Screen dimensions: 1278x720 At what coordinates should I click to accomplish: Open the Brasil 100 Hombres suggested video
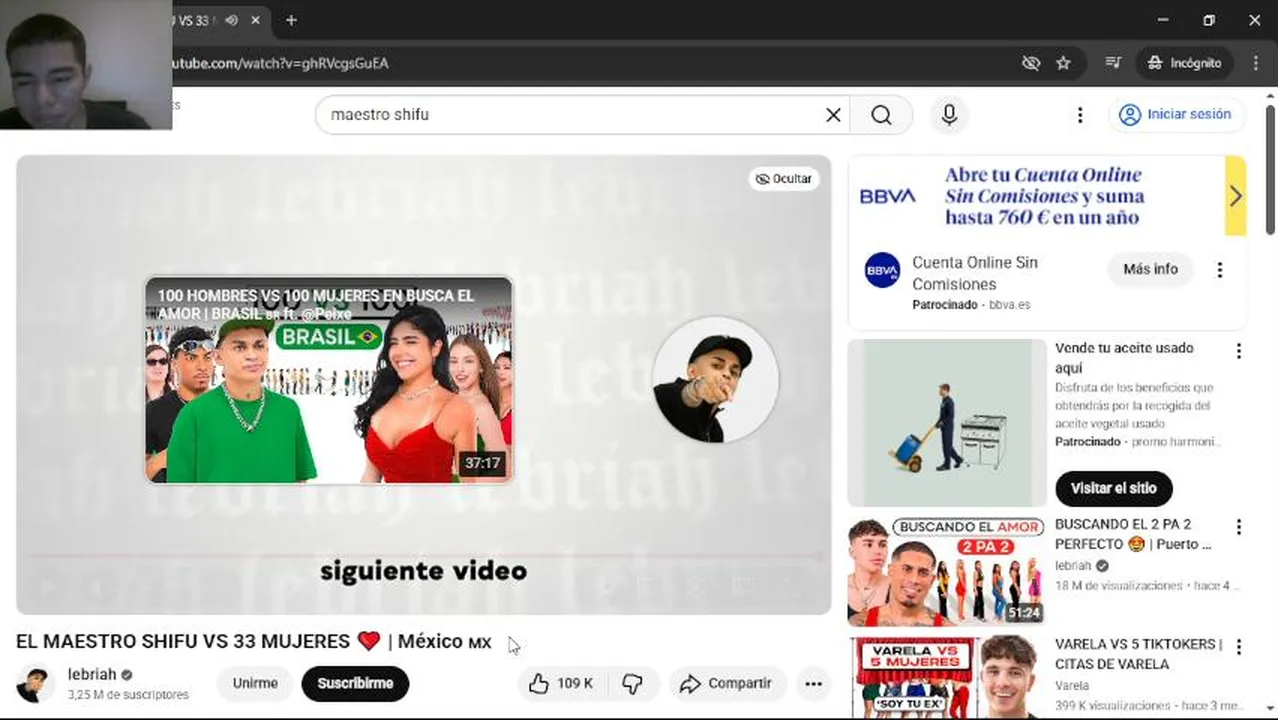click(329, 380)
